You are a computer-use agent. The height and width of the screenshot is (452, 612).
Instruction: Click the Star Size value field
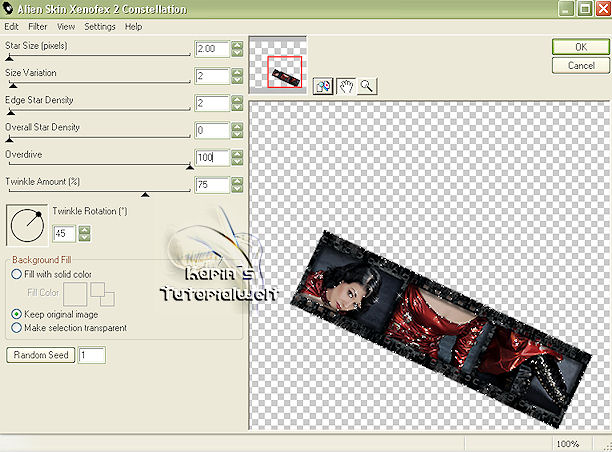(212, 49)
